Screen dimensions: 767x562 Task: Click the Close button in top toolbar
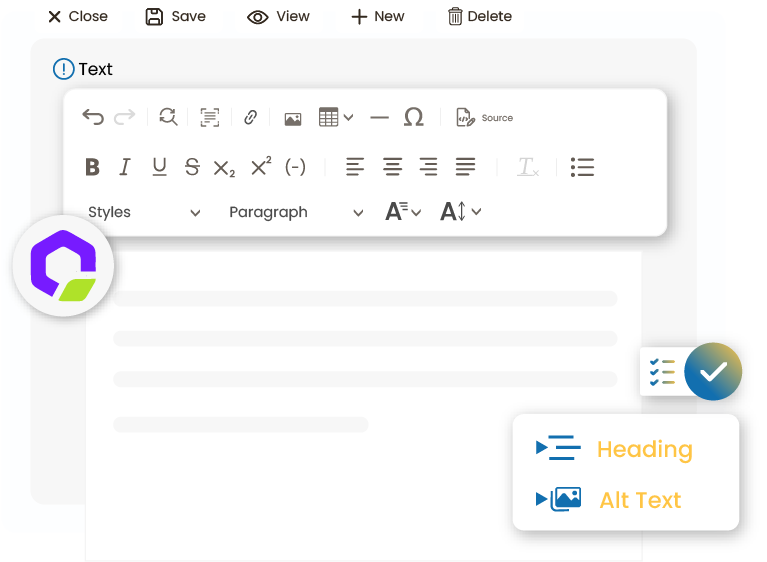tap(78, 17)
